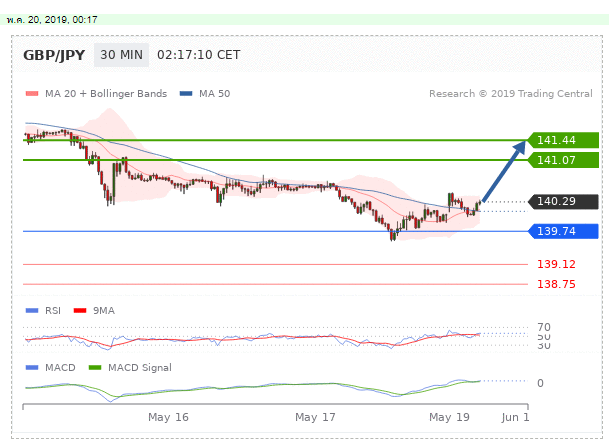Click the GBP/JPY pair title

click(54, 55)
